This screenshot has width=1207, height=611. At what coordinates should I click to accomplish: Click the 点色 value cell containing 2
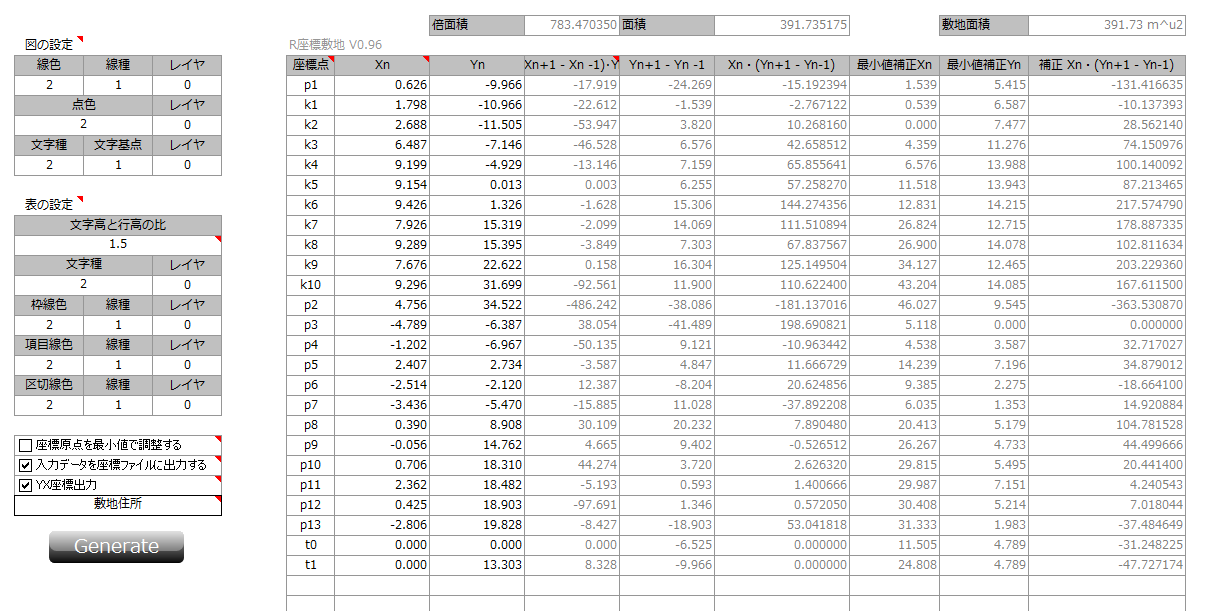pos(84,125)
